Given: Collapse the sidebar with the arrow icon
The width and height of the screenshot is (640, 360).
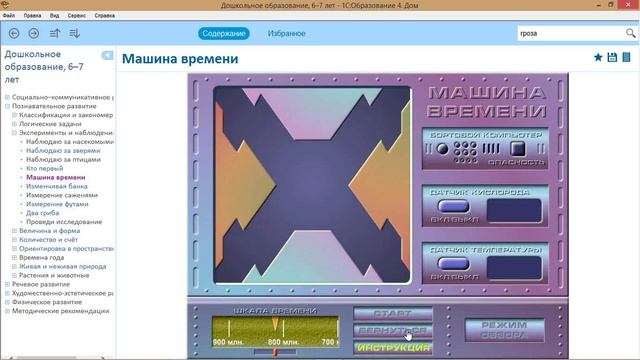Looking at the screenshot, I should point(107,55).
